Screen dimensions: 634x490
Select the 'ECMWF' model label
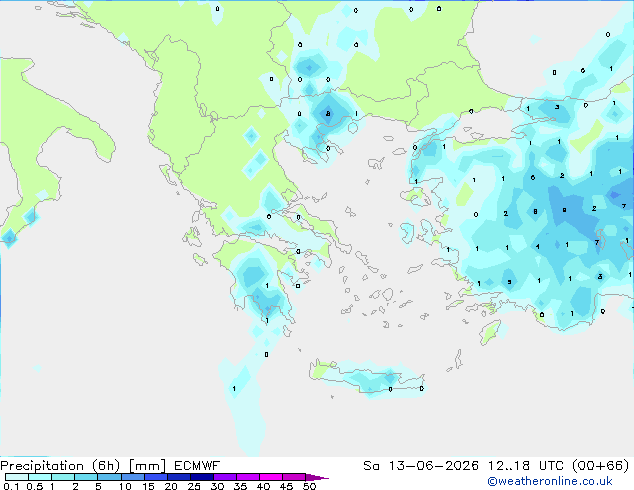(x=197, y=466)
